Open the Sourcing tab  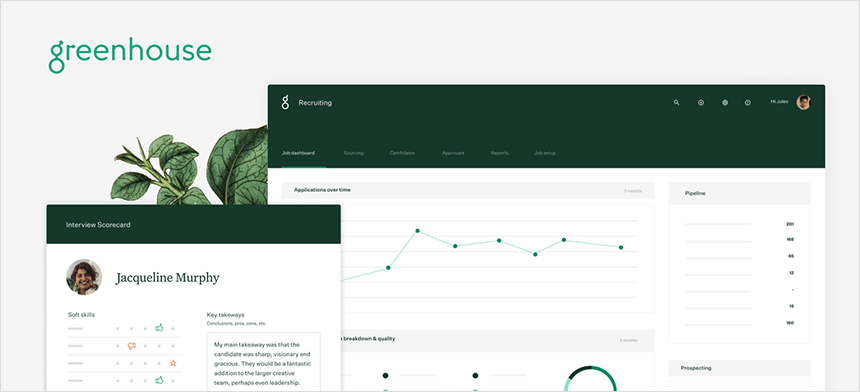354,153
